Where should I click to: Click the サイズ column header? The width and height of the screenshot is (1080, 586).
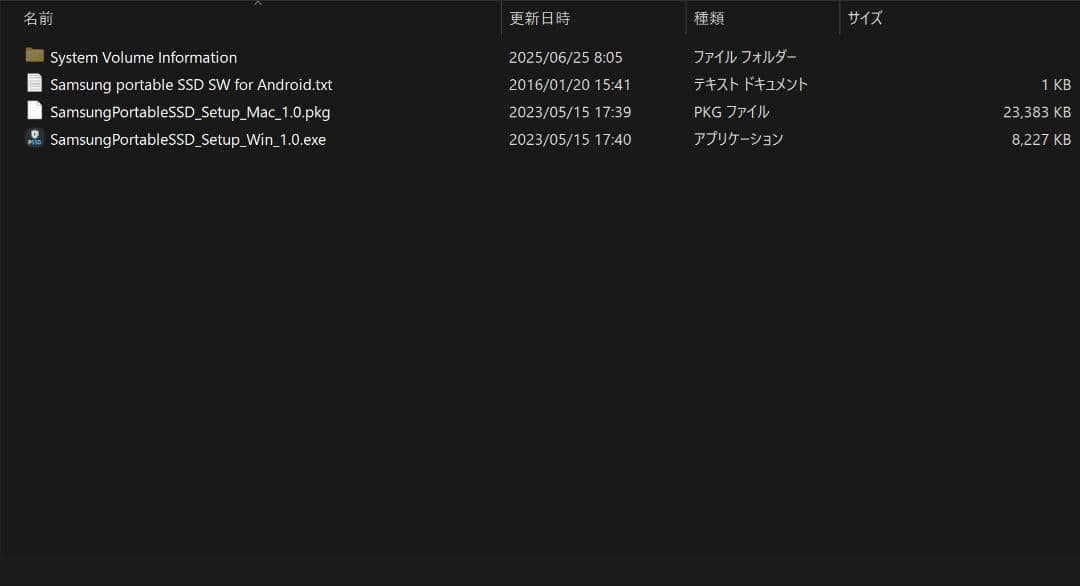(x=864, y=18)
